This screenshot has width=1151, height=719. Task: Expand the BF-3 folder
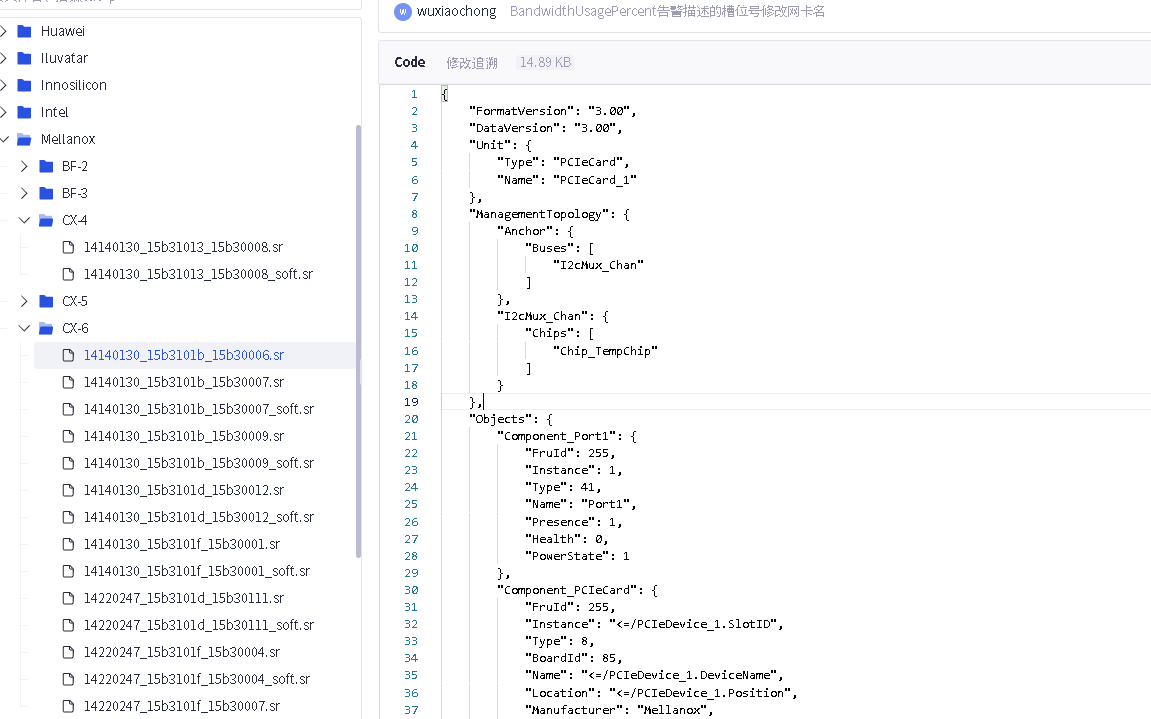(x=25, y=193)
